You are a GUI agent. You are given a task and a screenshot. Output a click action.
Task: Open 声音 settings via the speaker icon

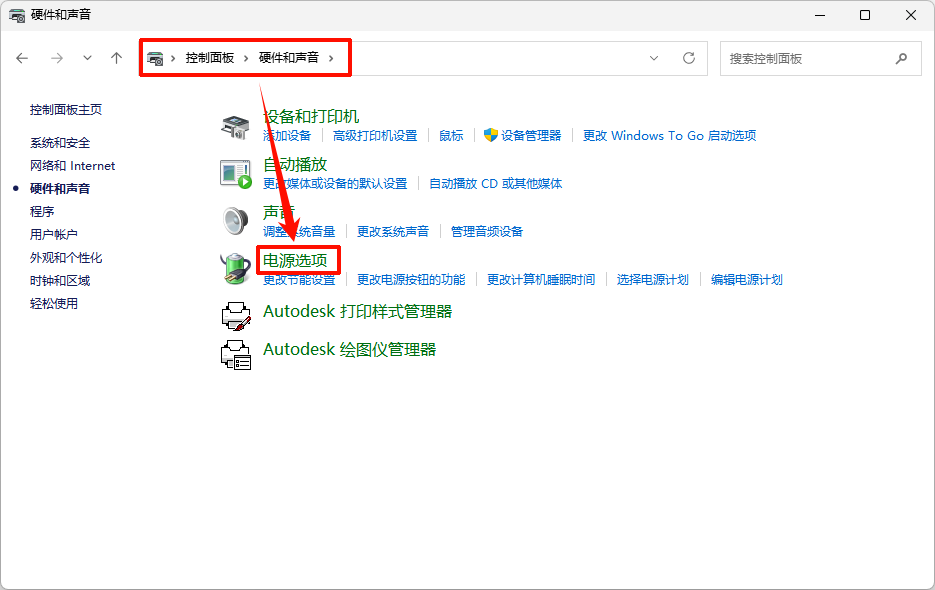point(236,221)
